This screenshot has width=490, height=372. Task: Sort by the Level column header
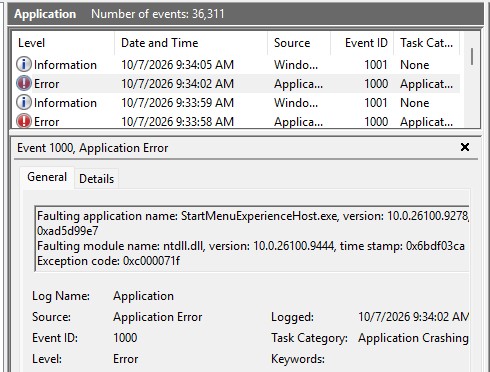(63, 43)
